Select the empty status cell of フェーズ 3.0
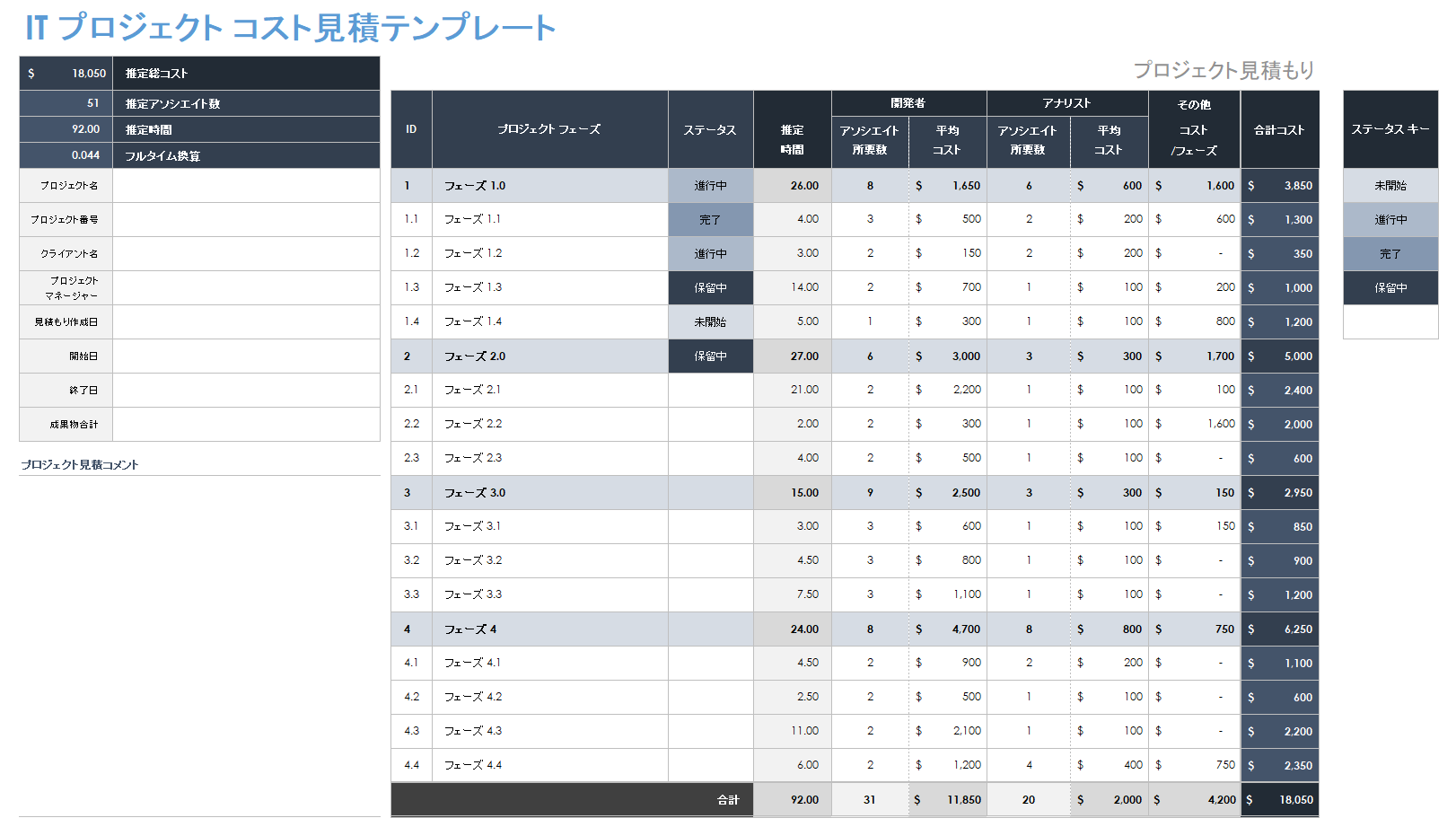This screenshot has height=827, width=1456. pos(710,493)
